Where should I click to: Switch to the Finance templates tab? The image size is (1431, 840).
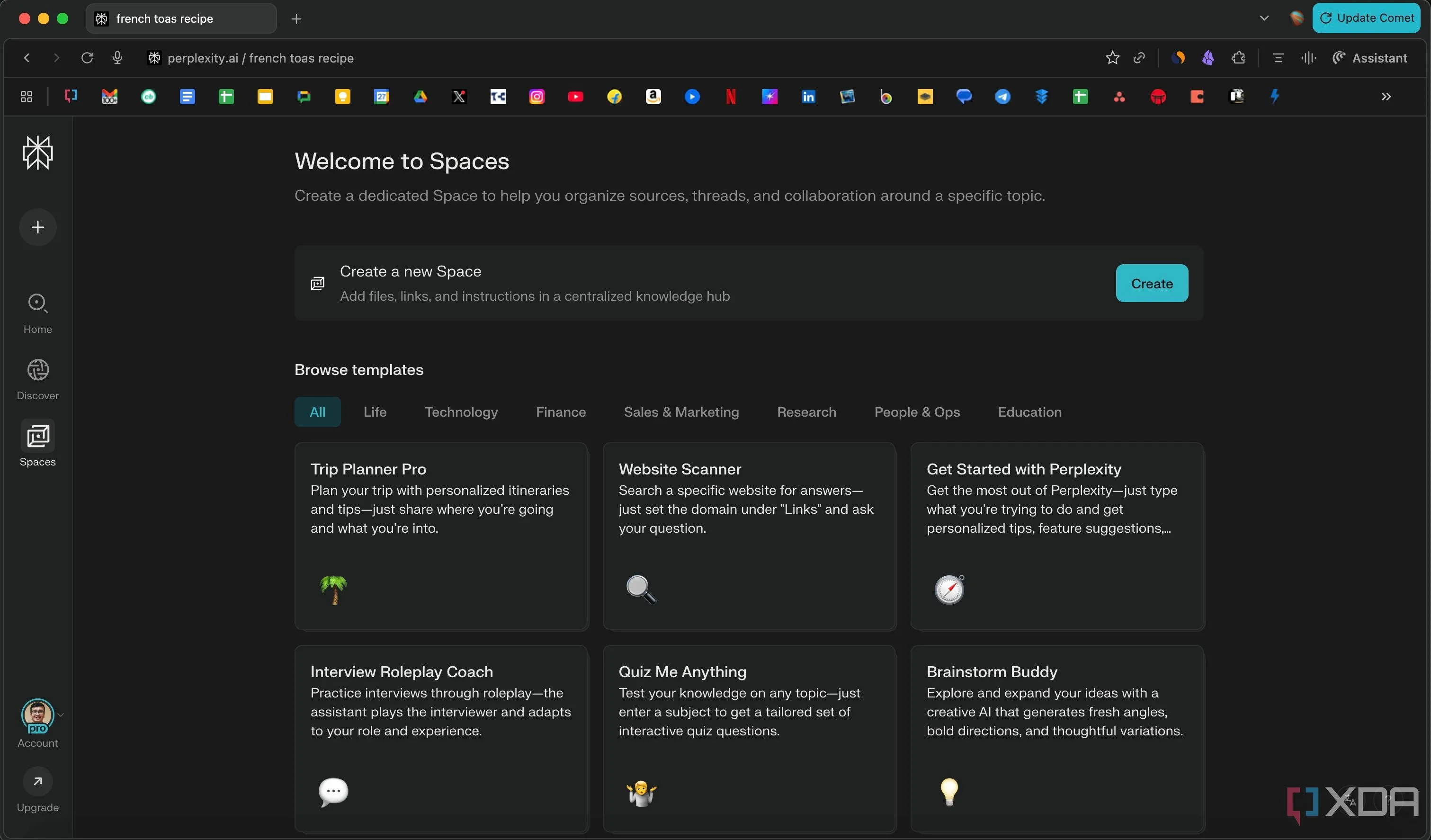(x=561, y=412)
